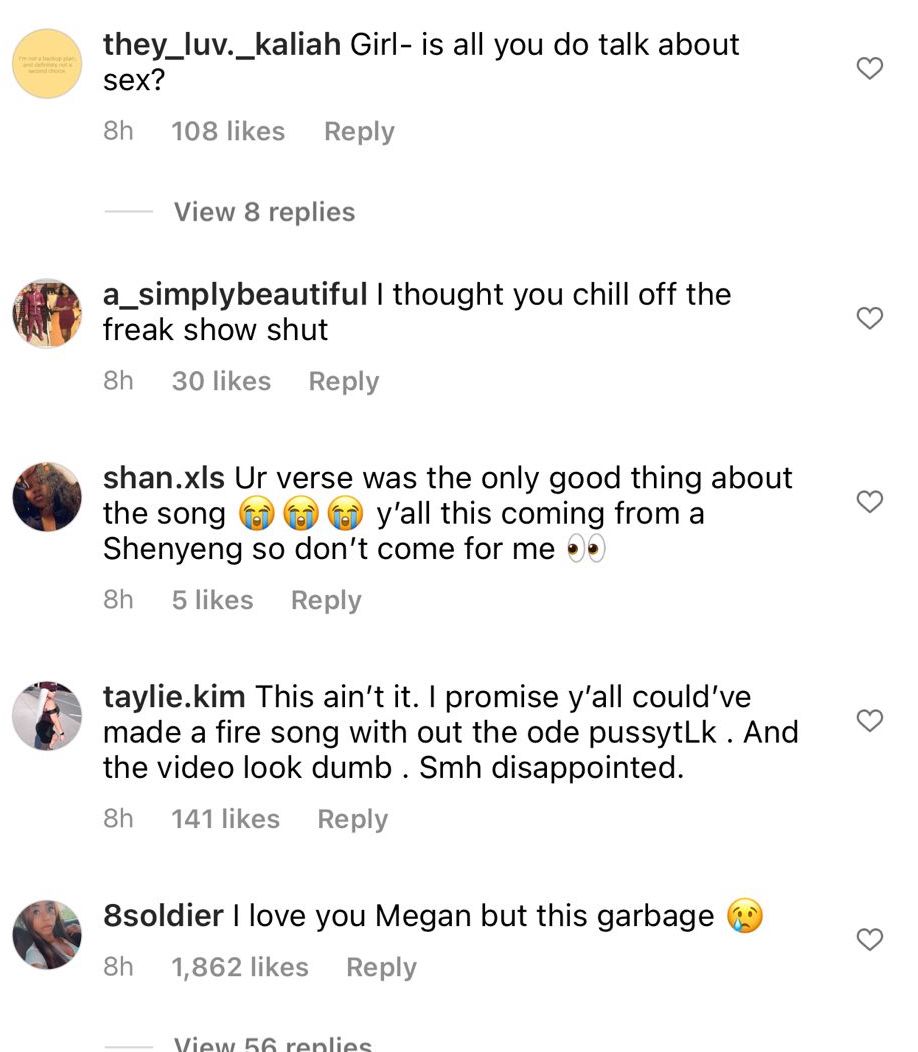Expand View 8 replies thread
The image size is (918, 1052).
[x=264, y=212]
